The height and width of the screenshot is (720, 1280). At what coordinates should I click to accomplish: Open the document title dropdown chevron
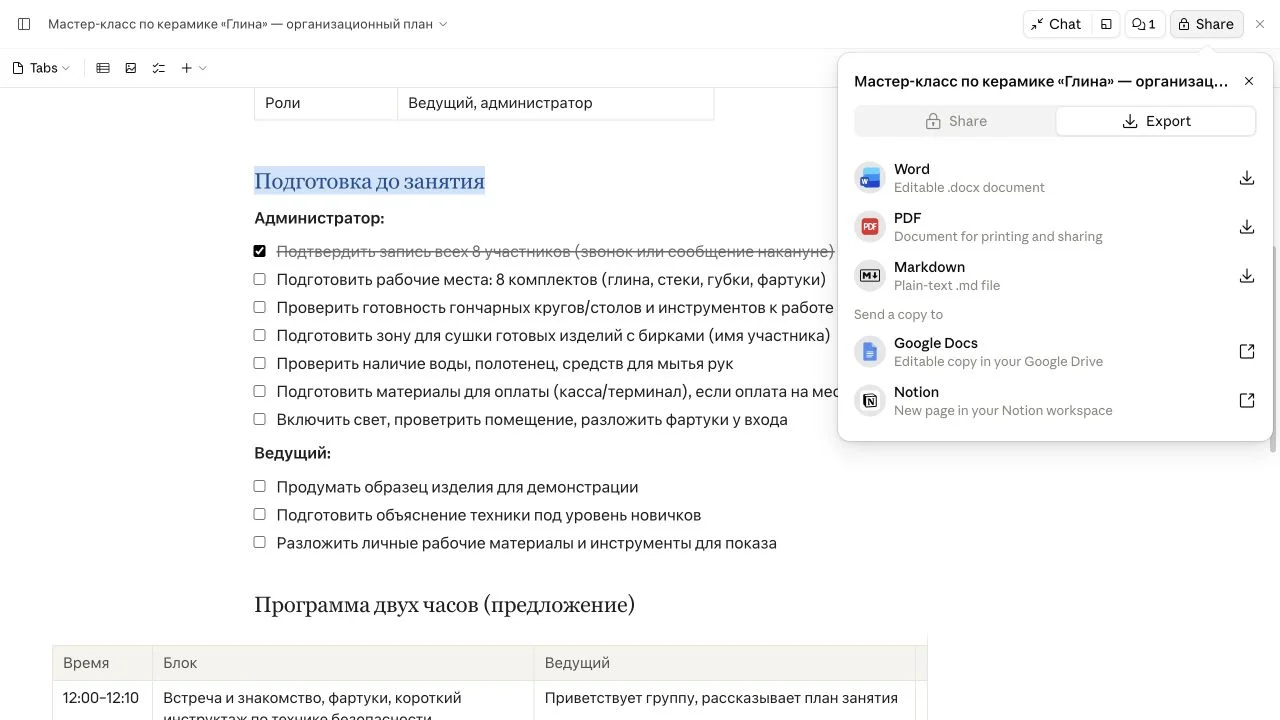(x=443, y=24)
